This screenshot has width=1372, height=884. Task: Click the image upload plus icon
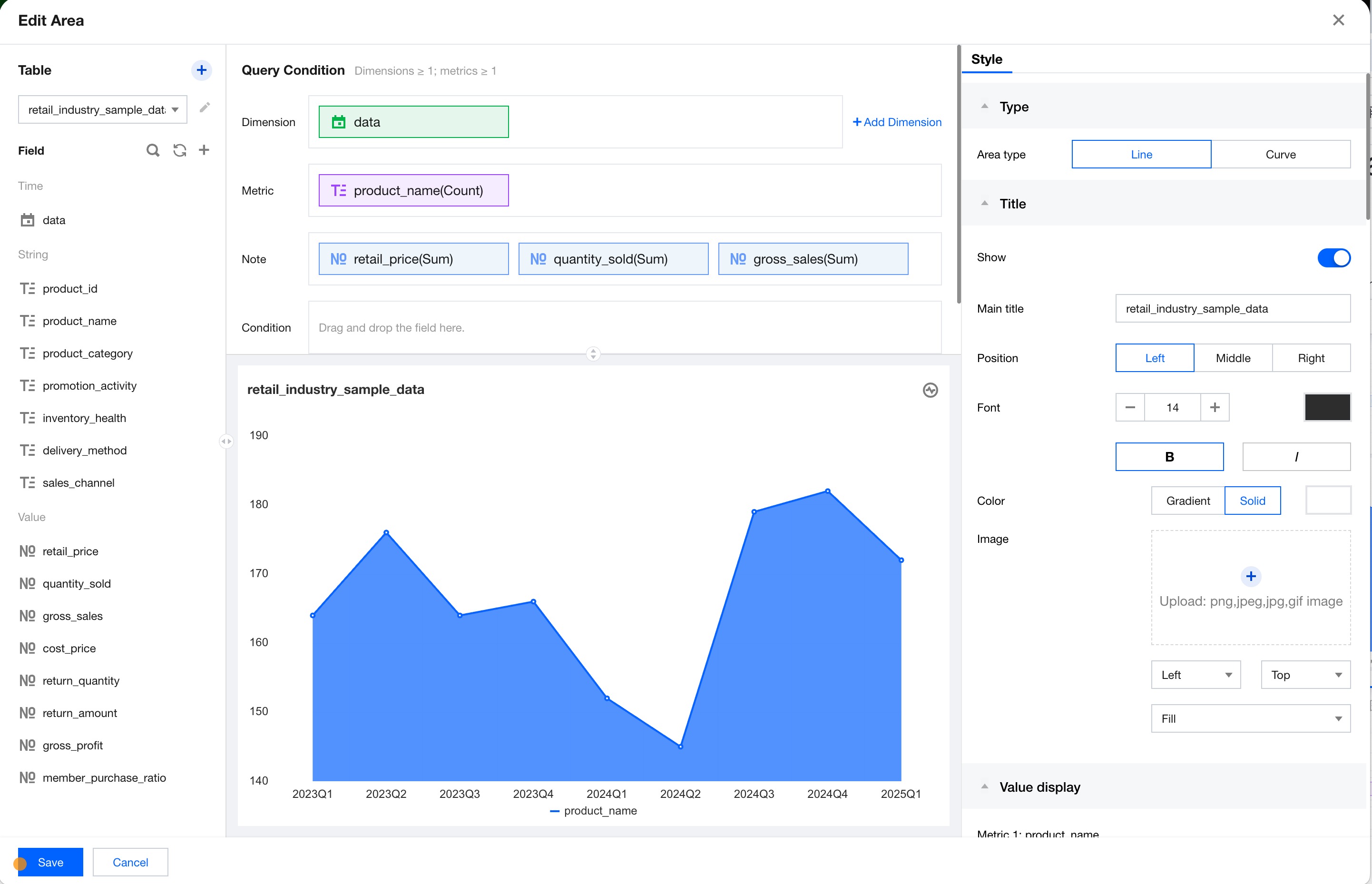coord(1250,576)
